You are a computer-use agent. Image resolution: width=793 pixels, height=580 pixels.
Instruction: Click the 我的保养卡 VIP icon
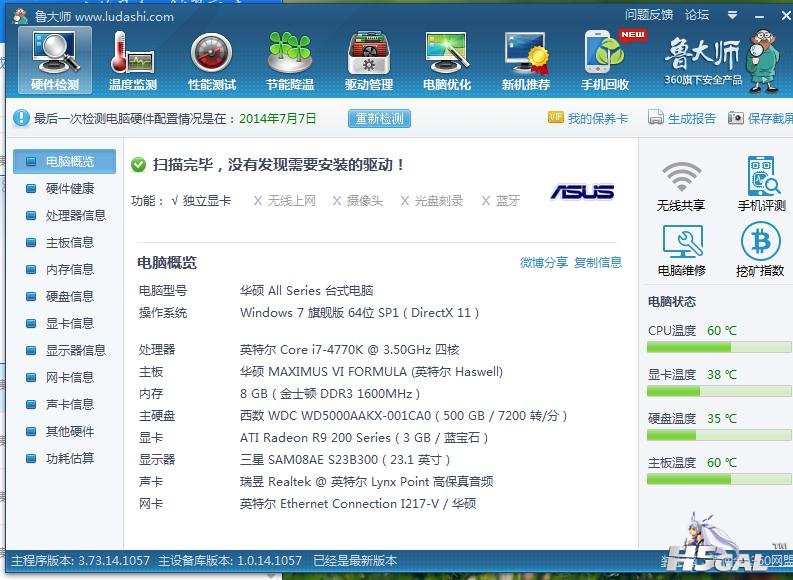pos(555,118)
